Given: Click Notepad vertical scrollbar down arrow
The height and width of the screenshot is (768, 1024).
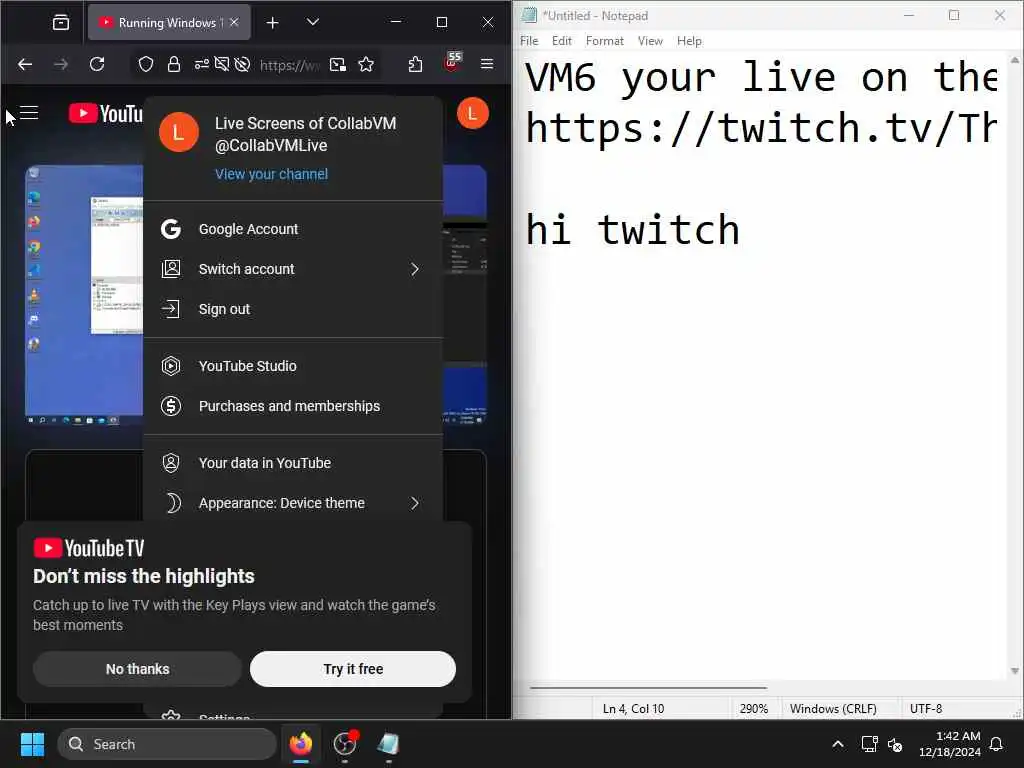Looking at the screenshot, I should (1015, 671).
